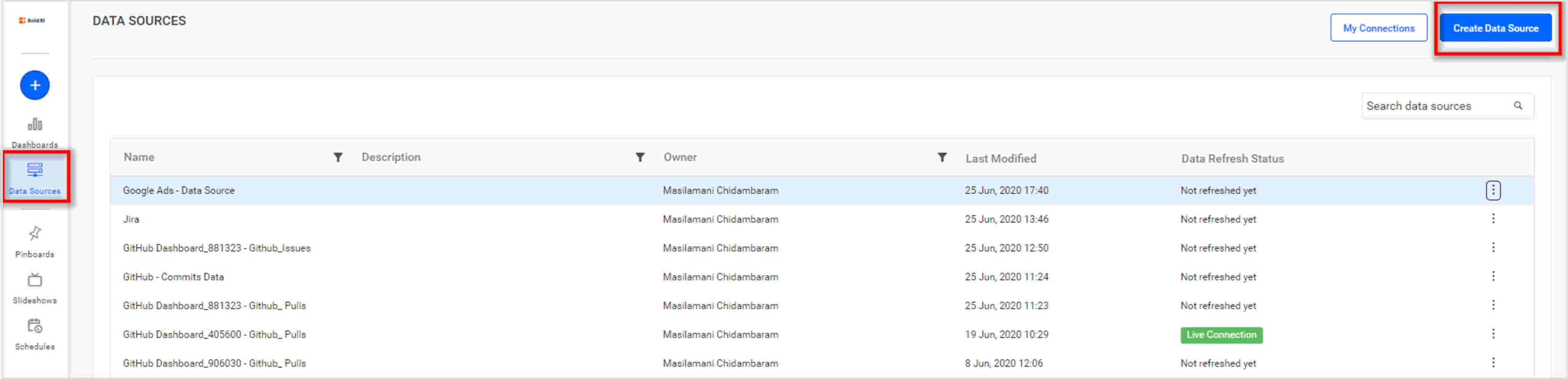Open the Jira row actions menu
This screenshot has height=379, width=1568.
(x=1493, y=219)
